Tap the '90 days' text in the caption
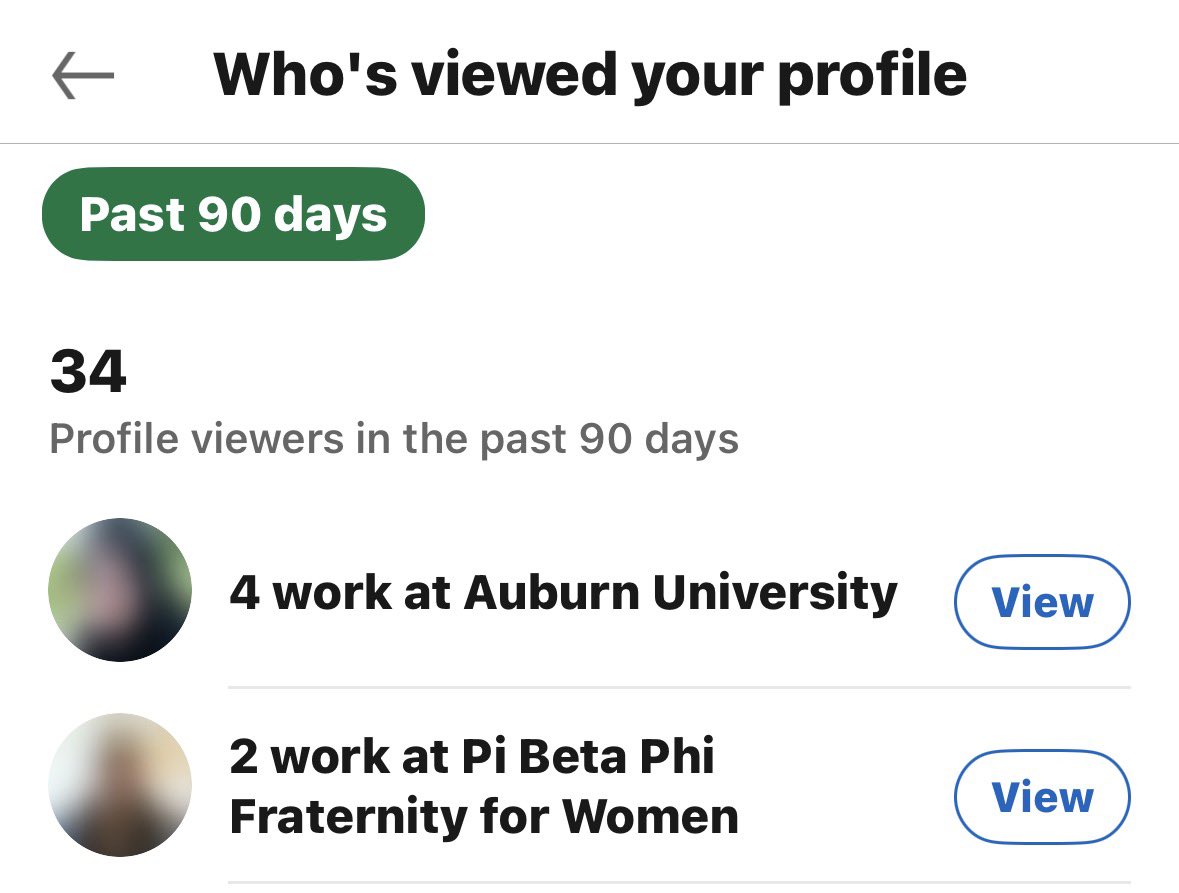 (x=659, y=438)
